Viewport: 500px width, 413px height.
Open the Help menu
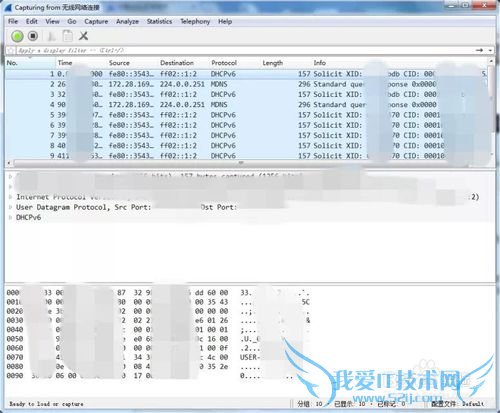tap(225, 21)
